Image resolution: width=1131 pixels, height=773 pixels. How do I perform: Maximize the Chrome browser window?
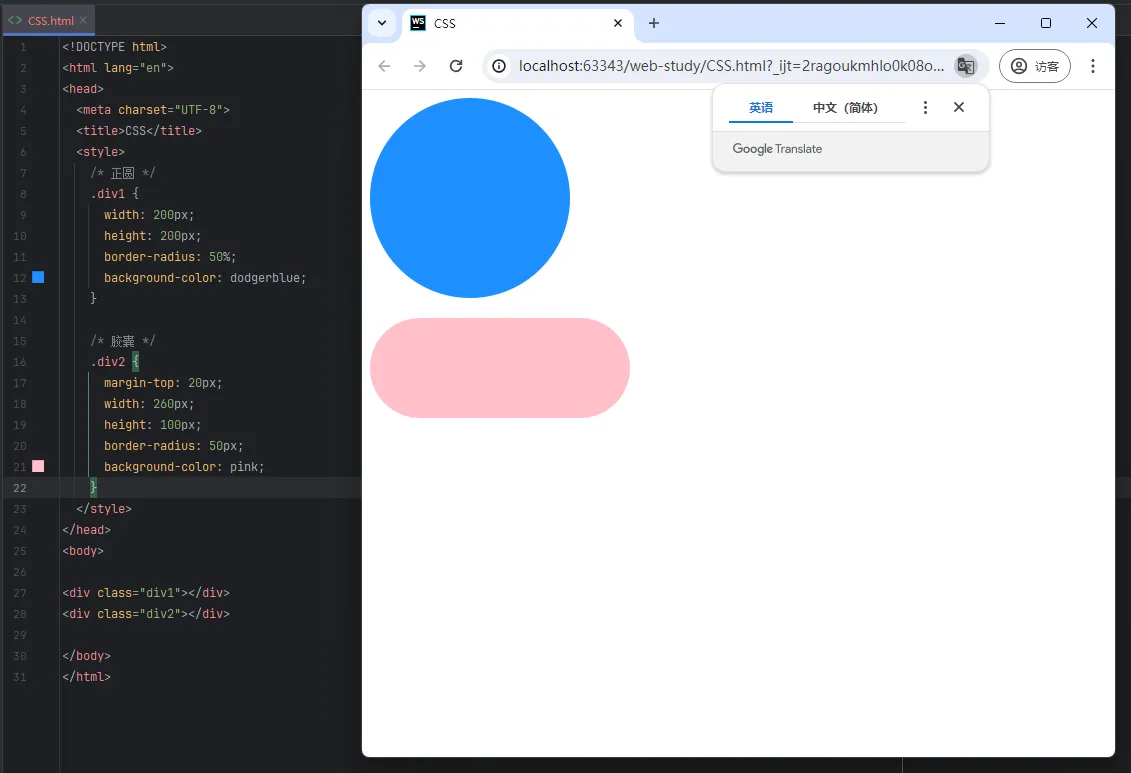pos(1046,23)
